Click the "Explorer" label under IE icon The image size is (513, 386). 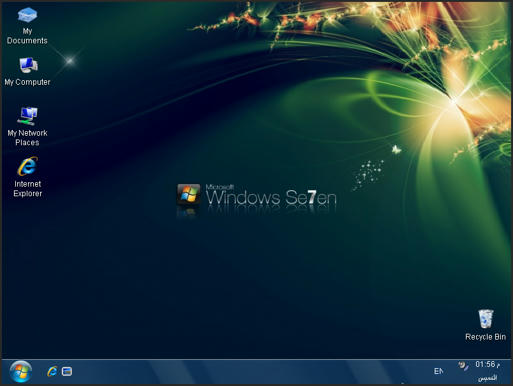[x=28, y=194]
